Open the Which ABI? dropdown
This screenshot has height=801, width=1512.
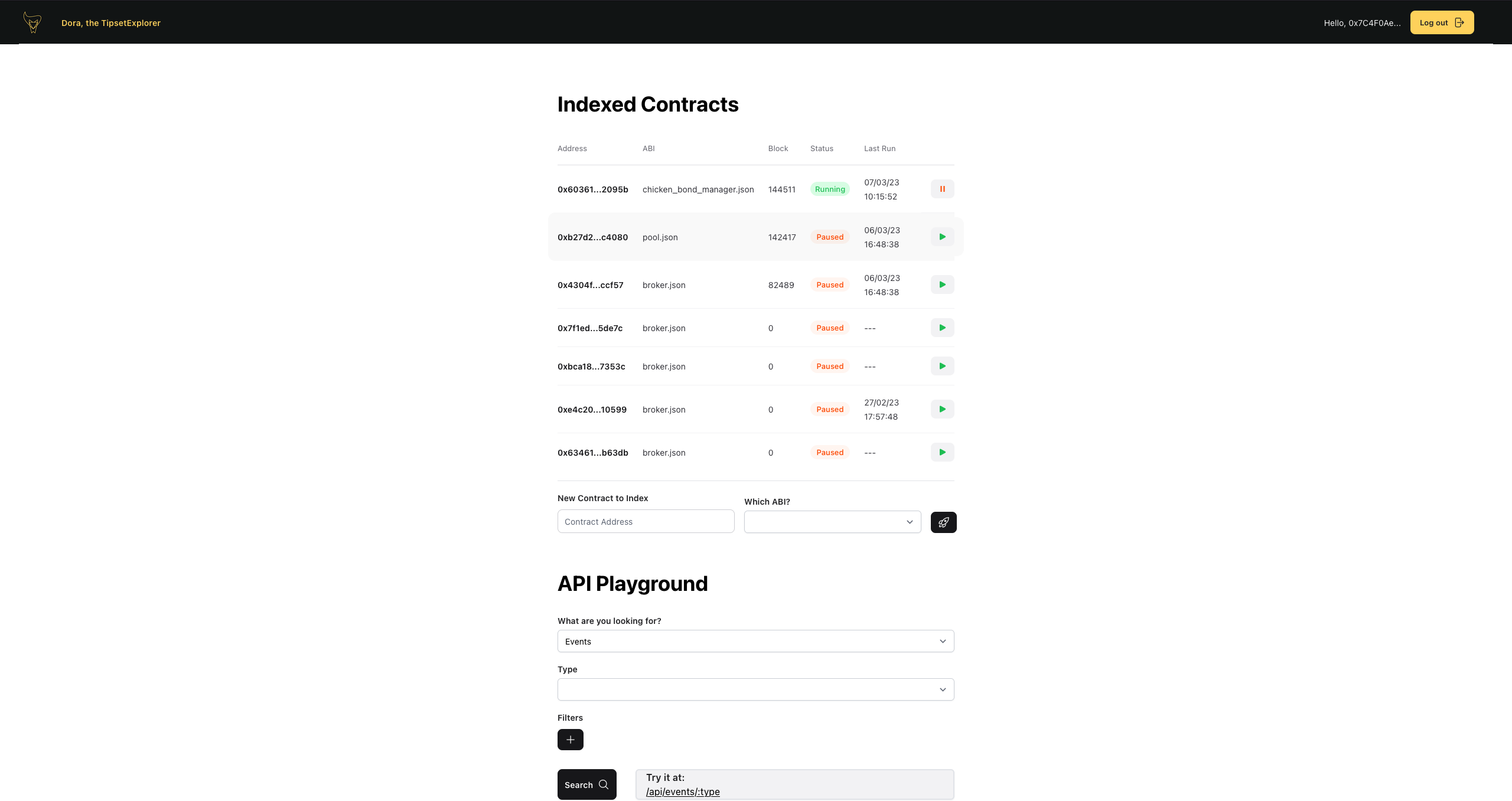(x=832, y=522)
